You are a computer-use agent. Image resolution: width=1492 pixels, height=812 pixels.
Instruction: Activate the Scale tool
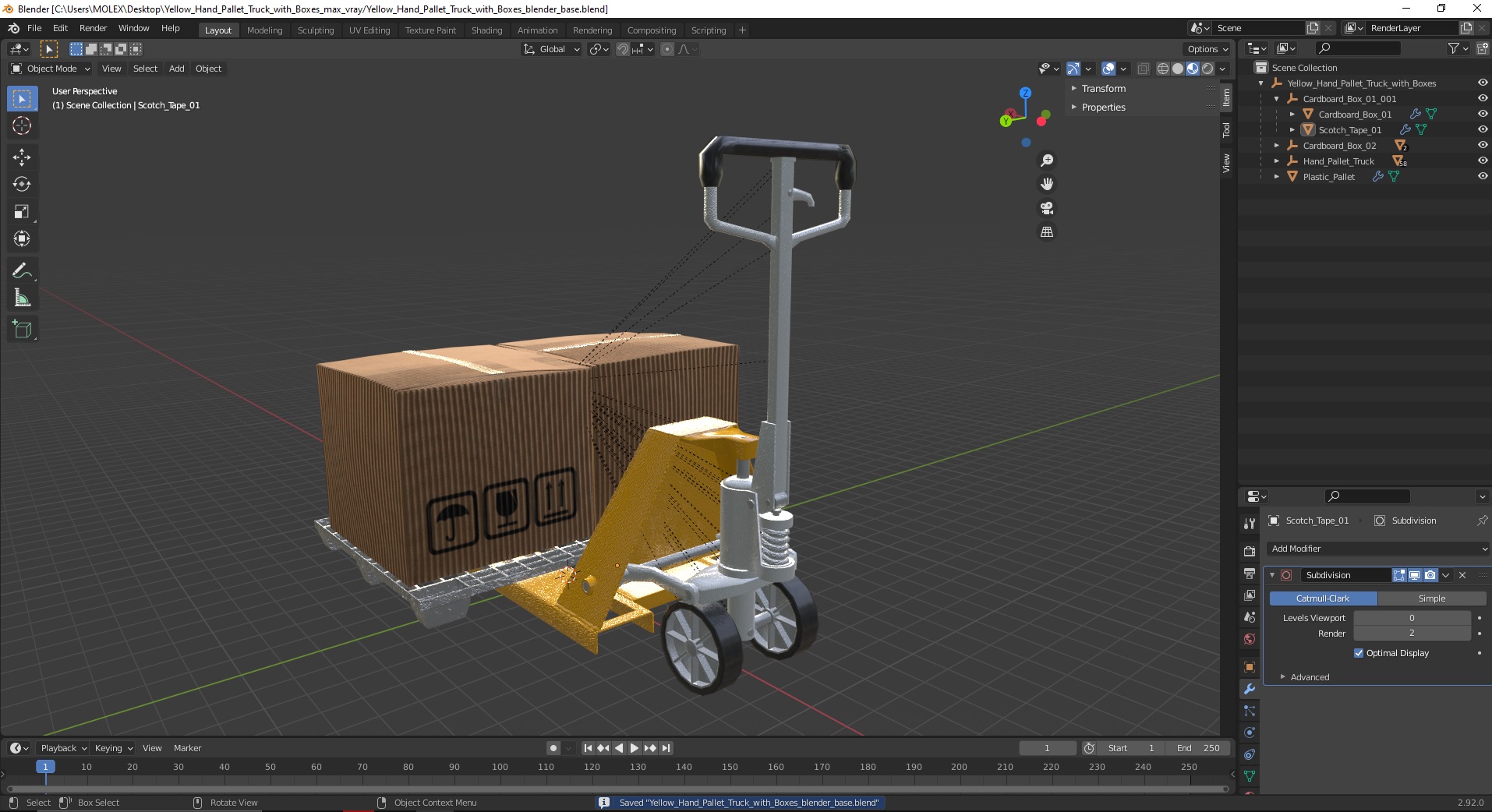click(22, 212)
